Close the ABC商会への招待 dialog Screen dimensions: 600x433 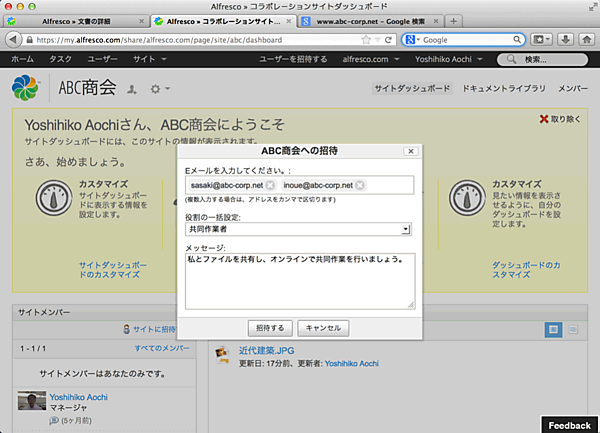click(x=410, y=151)
